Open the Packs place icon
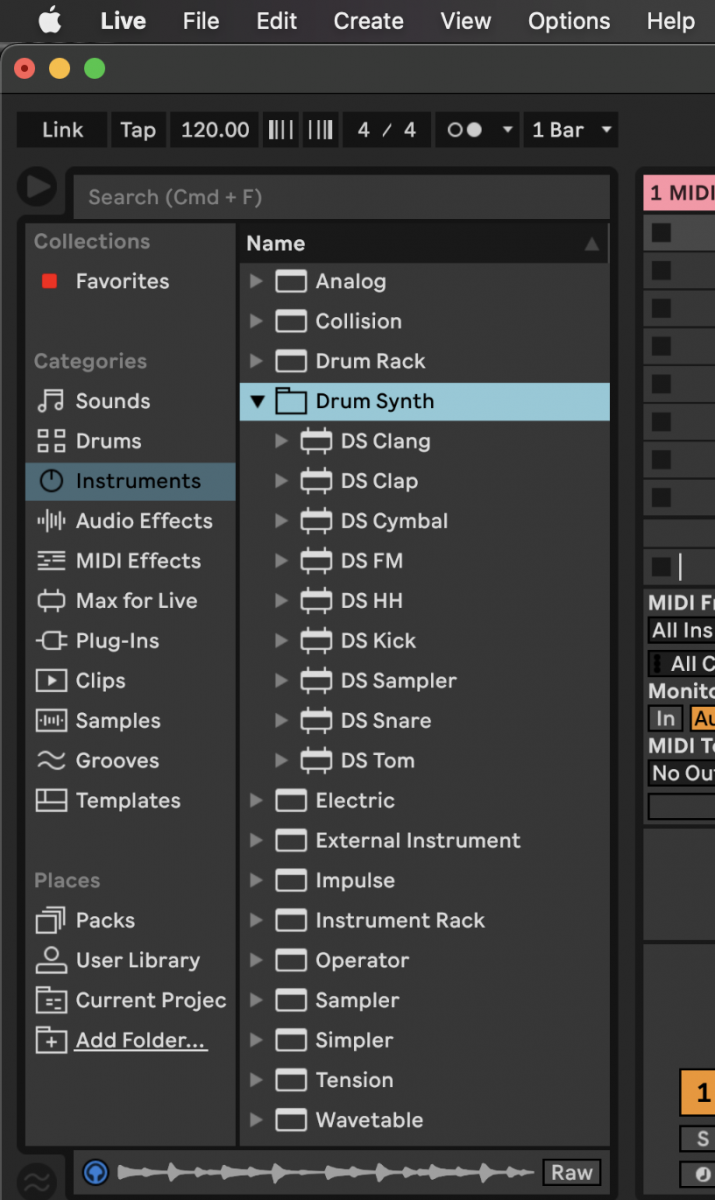Image resolution: width=715 pixels, height=1200 pixels. tap(50, 920)
